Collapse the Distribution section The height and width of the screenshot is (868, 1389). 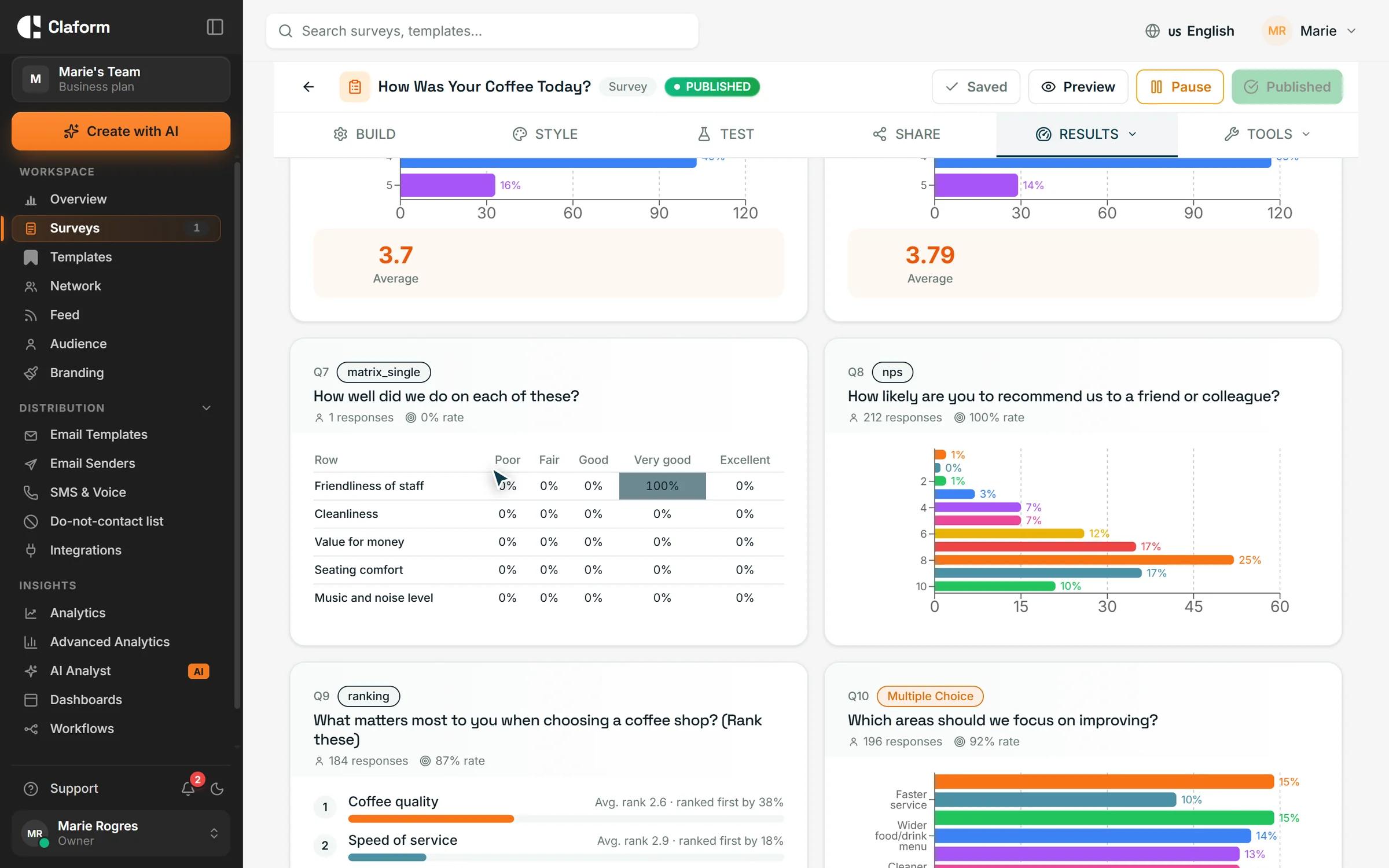click(206, 408)
